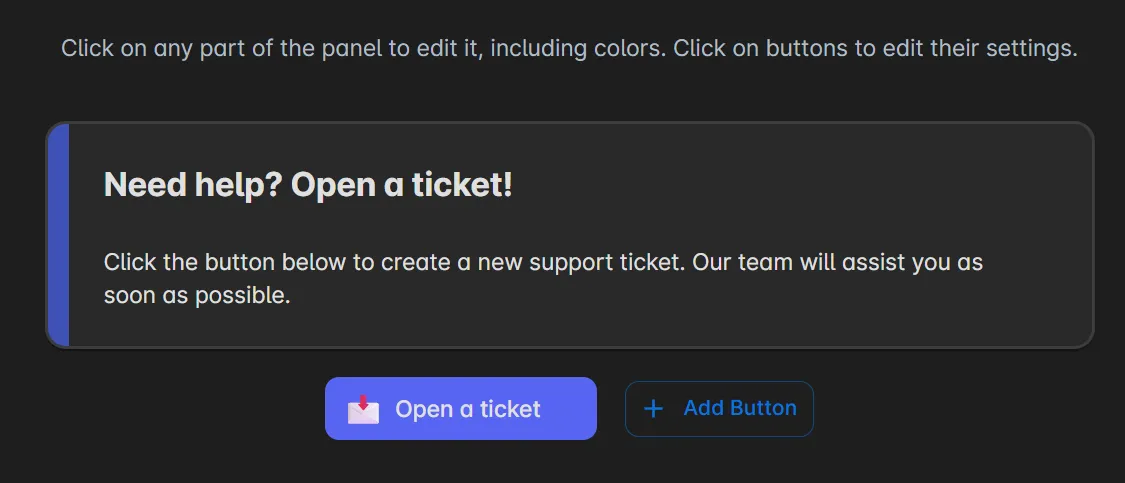Edit the panel description starting "Click the button below"
Image resolution: width=1125 pixels, height=483 pixels.
coord(543,263)
